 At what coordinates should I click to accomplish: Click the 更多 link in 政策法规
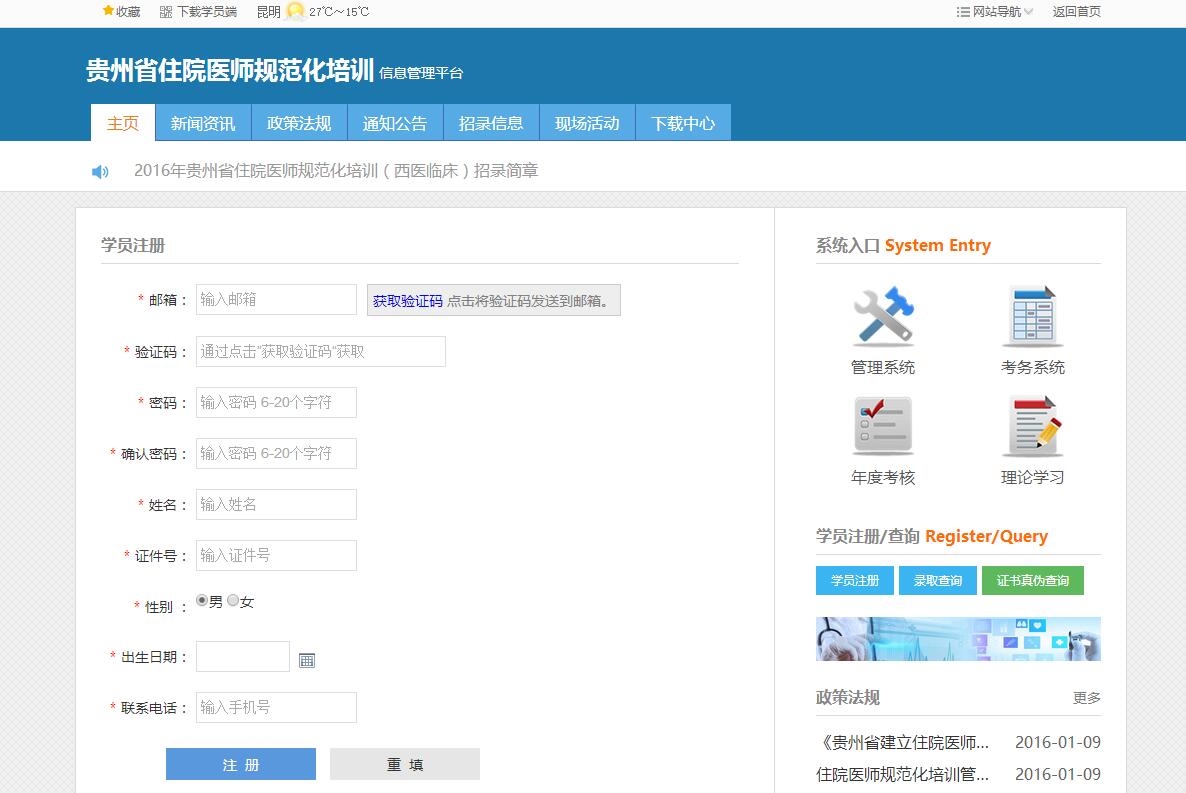point(1086,698)
